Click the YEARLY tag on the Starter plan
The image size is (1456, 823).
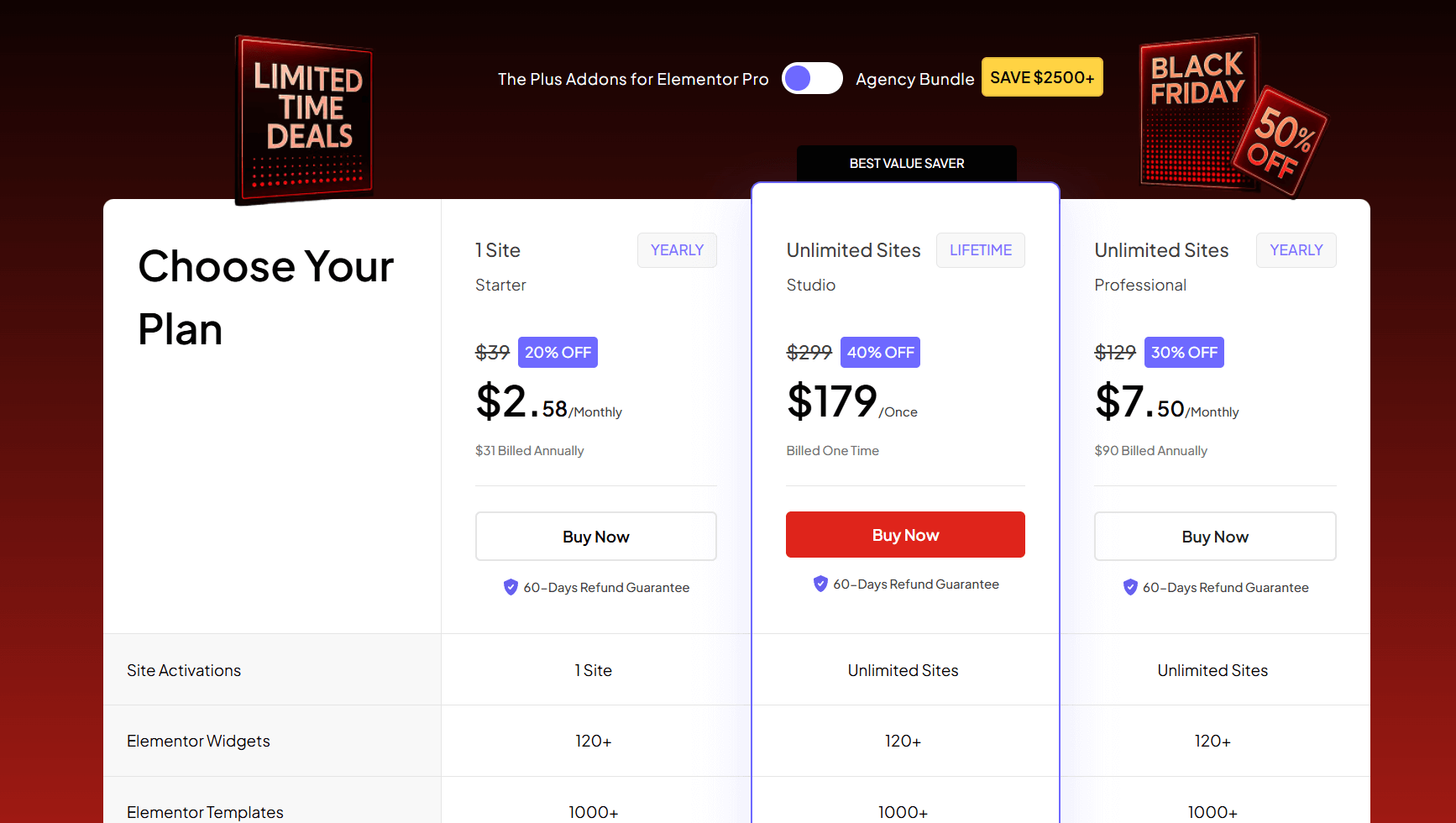[x=677, y=249]
